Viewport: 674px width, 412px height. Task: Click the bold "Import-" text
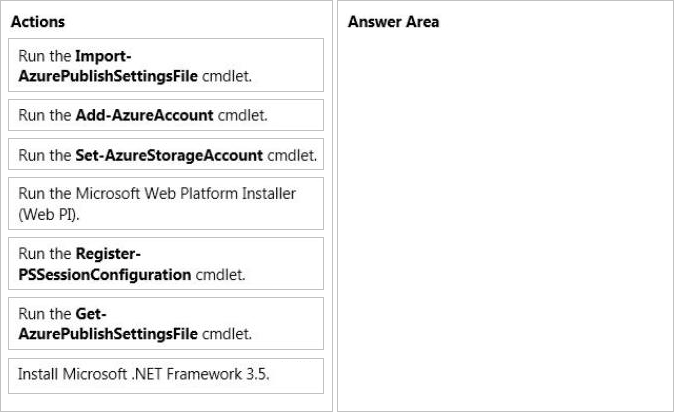coord(102,55)
